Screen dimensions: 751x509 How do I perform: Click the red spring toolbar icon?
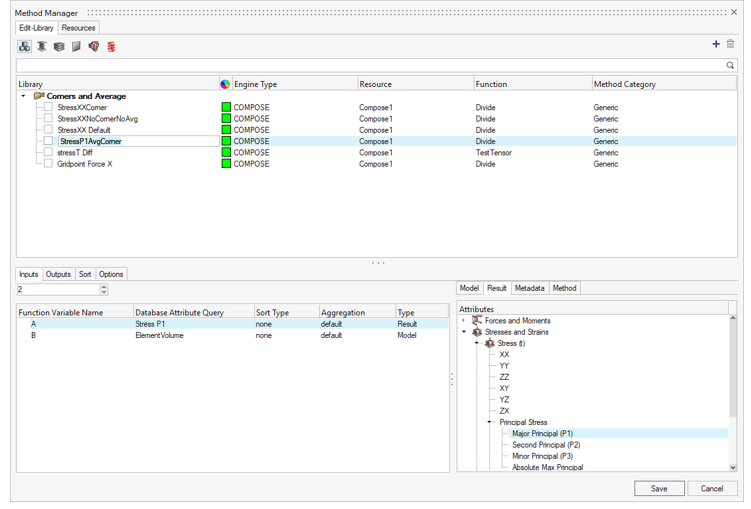pyautogui.click(x=111, y=46)
